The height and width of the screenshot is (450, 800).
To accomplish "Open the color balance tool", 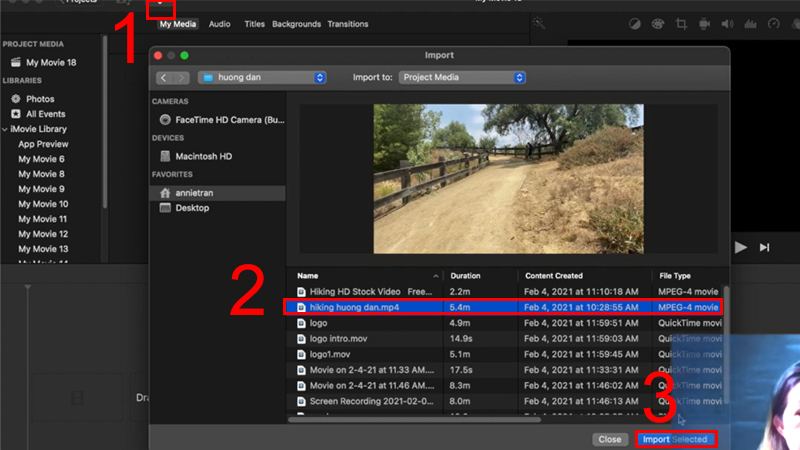I will [x=634, y=24].
